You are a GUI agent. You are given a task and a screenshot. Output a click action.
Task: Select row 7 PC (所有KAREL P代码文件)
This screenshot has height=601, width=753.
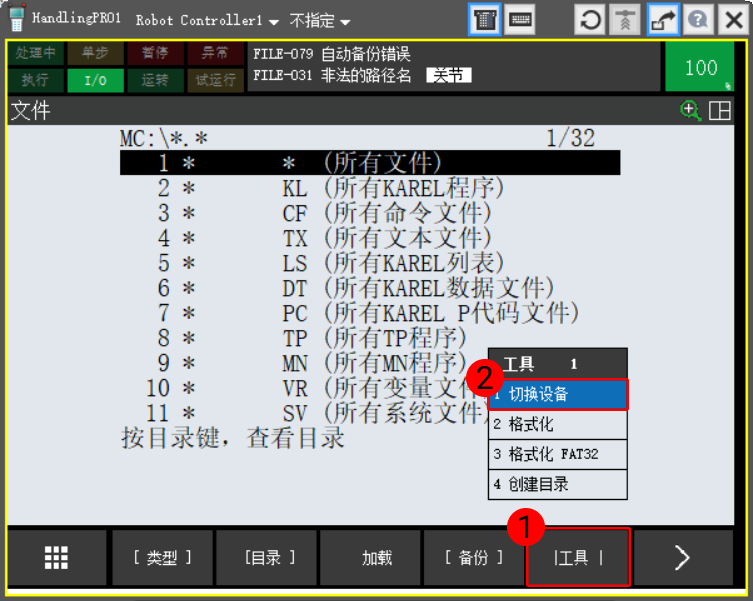click(x=370, y=313)
